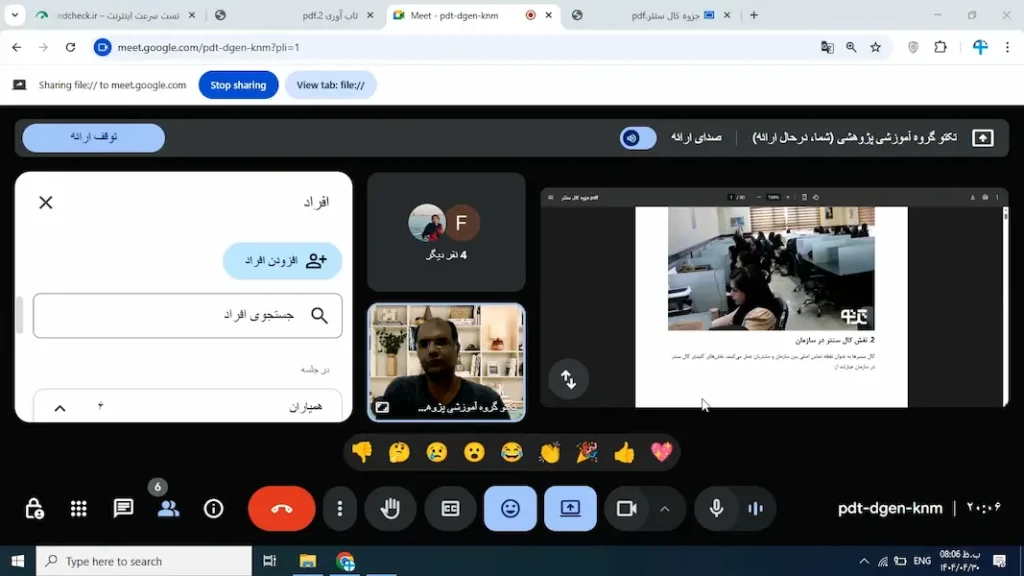Send the clapping hands reaction
1024x576 pixels.
pyautogui.click(x=548, y=451)
